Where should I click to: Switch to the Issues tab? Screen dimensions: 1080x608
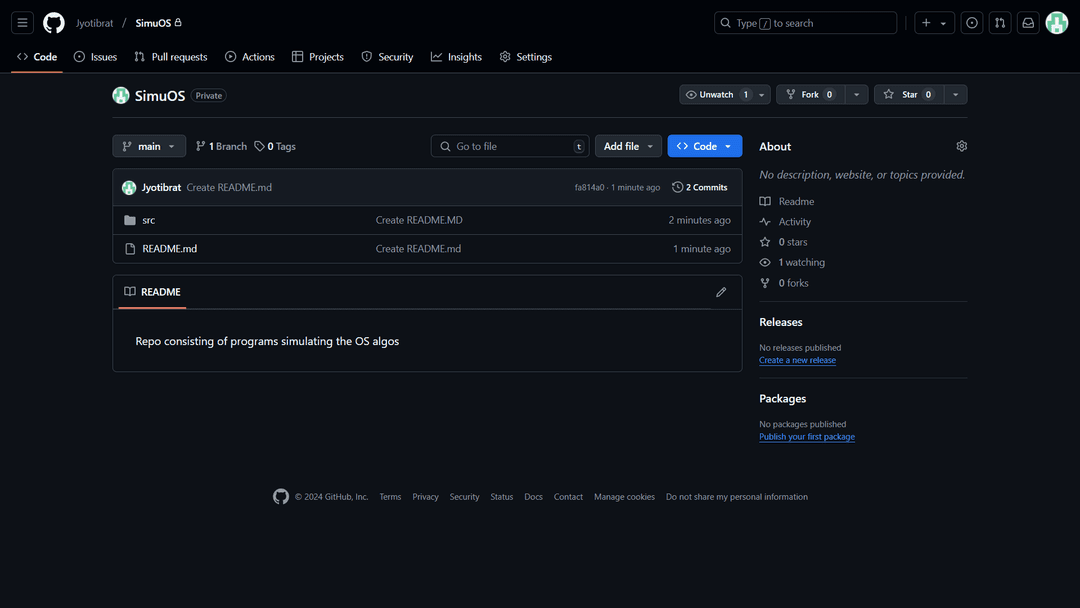pyautogui.click(x=95, y=56)
